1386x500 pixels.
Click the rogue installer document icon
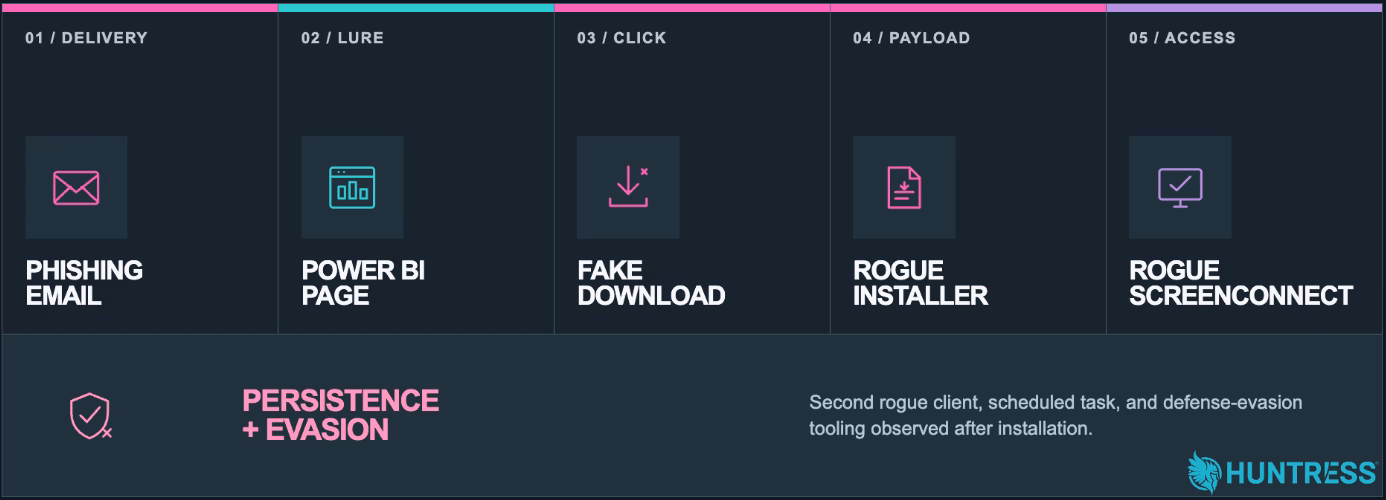[904, 187]
